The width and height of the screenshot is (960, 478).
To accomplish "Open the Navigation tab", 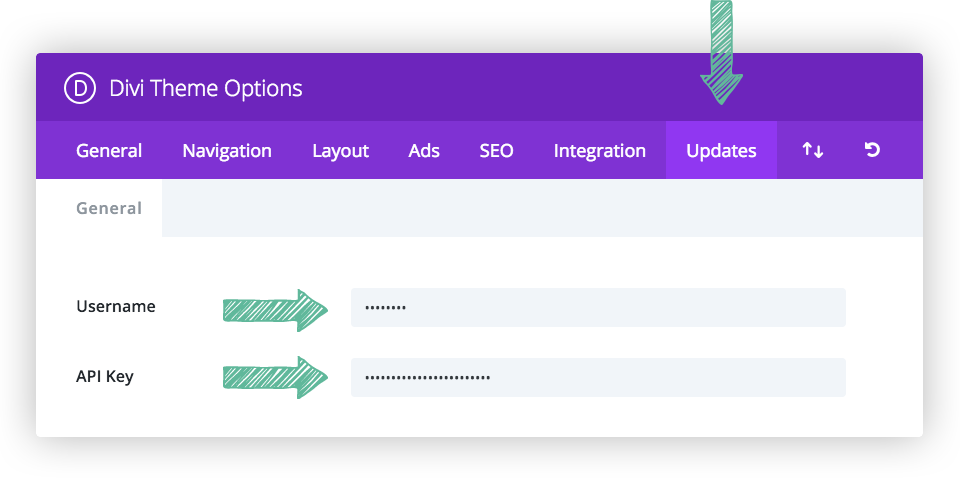I will click(x=227, y=151).
